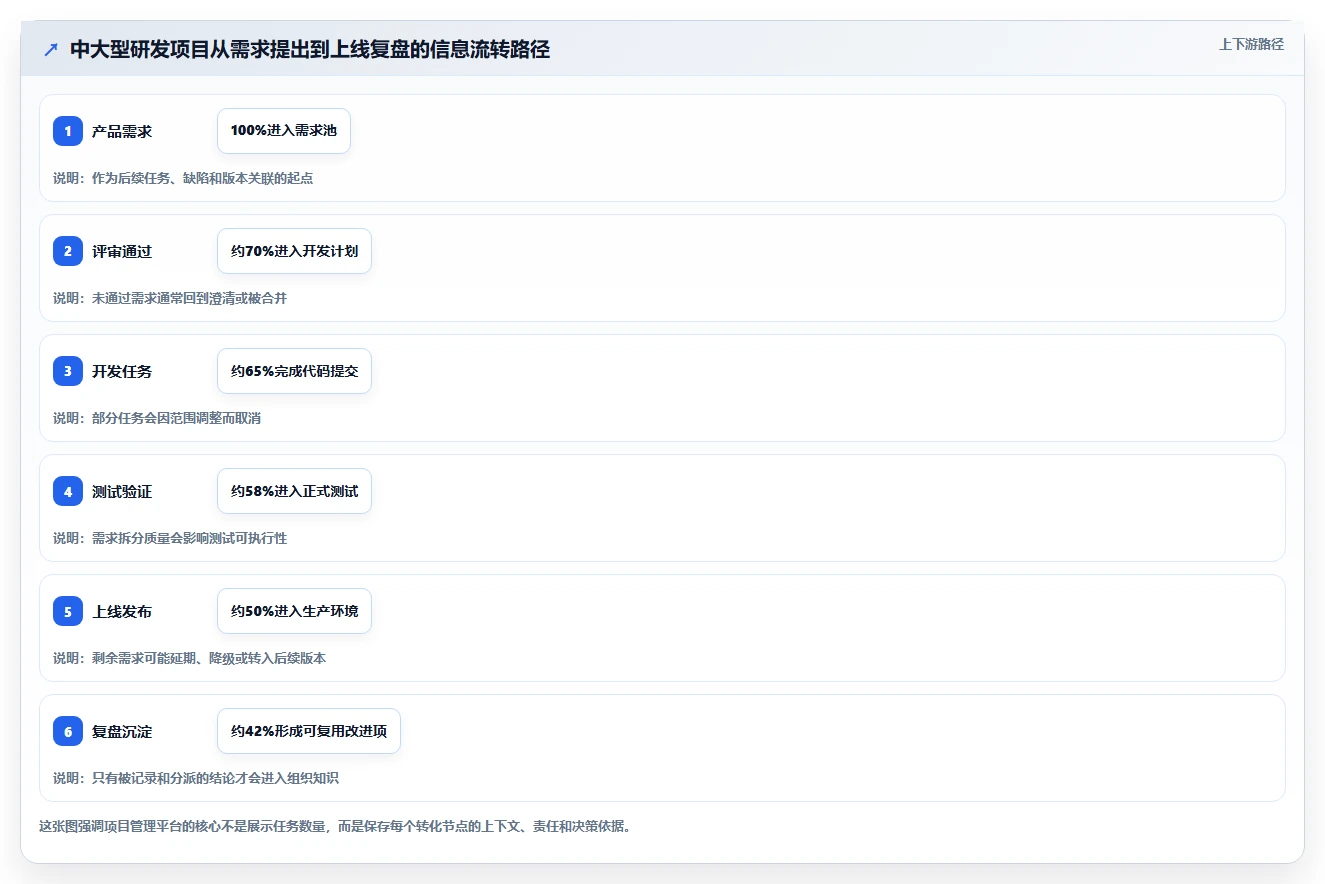The height and width of the screenshot is (884, 1325).
Task: Select the 复盘沉淀 step label
Action: (122, 731)
